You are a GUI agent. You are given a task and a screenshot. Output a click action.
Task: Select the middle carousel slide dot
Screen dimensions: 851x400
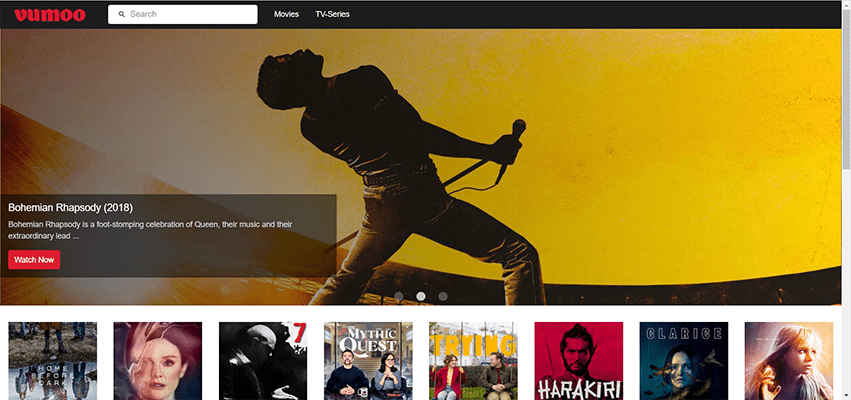[x=421, y=296]
